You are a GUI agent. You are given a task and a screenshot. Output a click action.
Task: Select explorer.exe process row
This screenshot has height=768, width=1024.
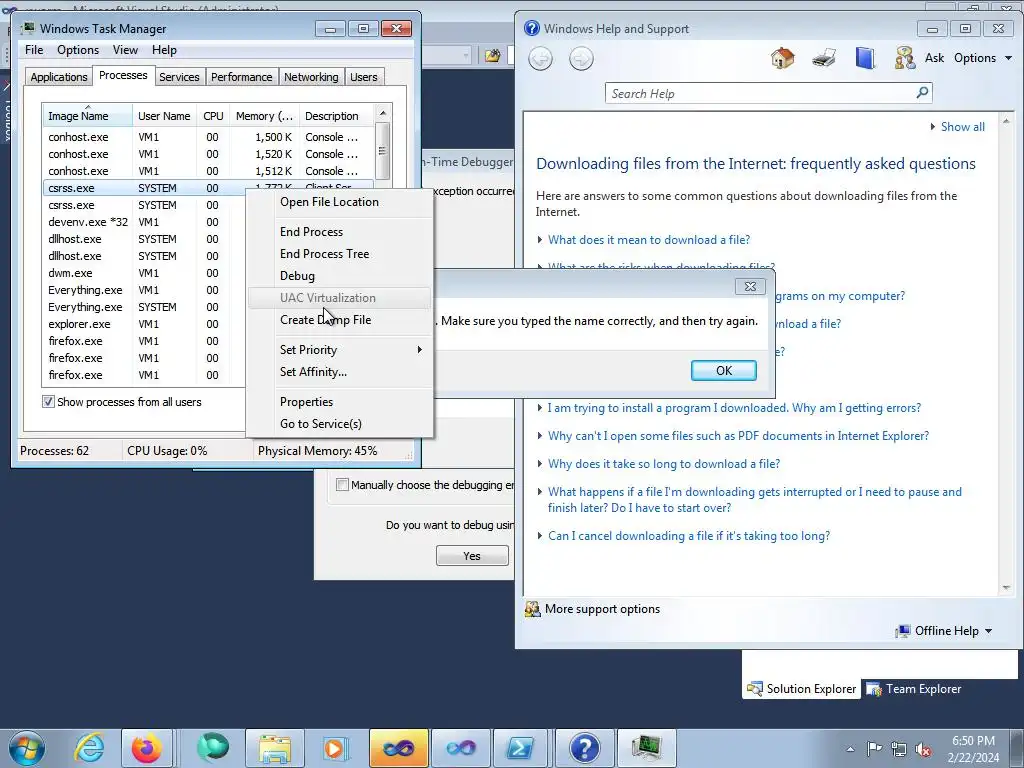coord(144,324)
